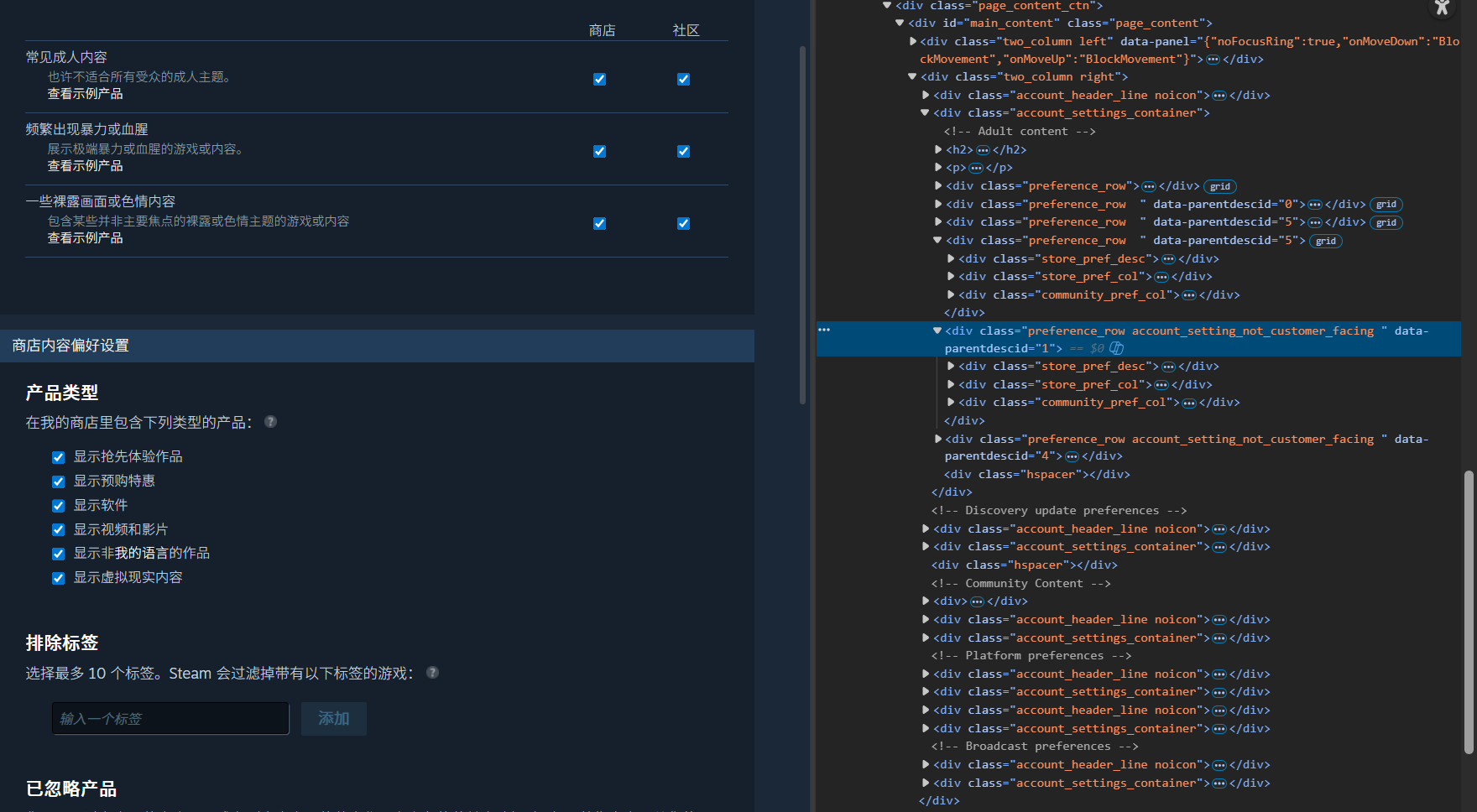Open the three-dot menu on the selected DOM row
1477x812 pixels.
point(824,330)
